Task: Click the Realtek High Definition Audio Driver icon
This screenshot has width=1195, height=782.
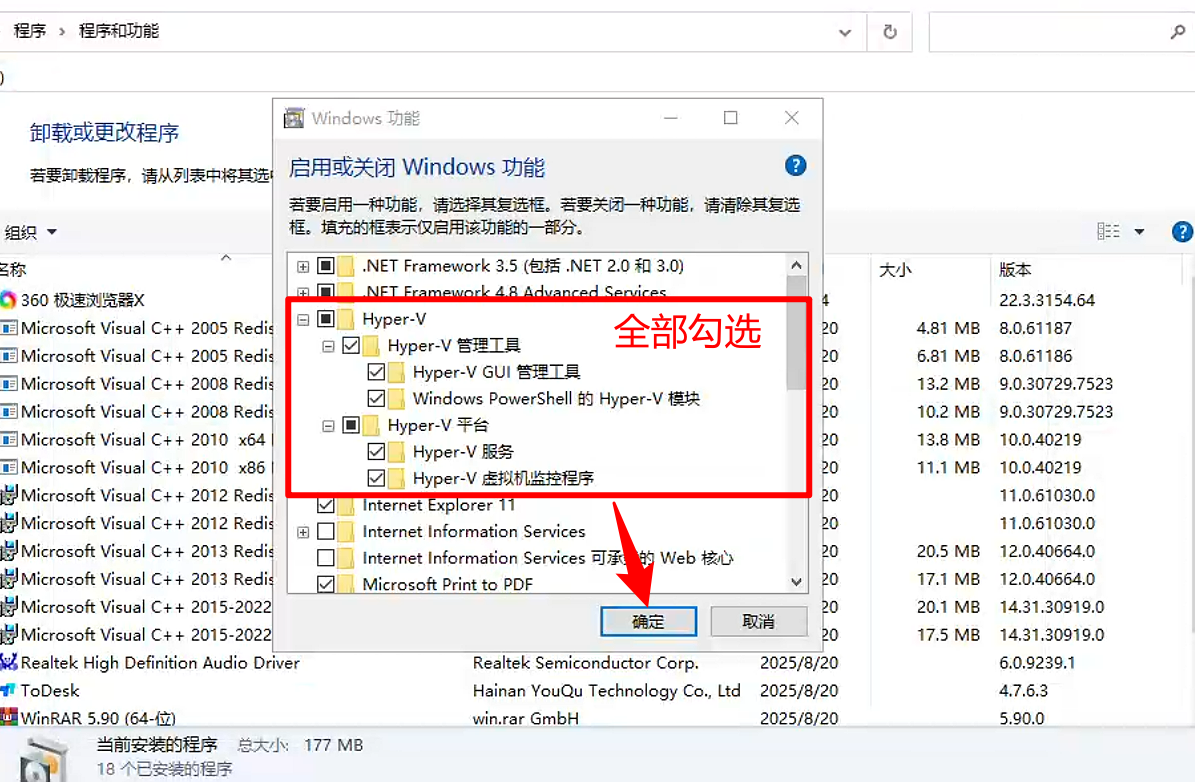Action: point(8,662)
